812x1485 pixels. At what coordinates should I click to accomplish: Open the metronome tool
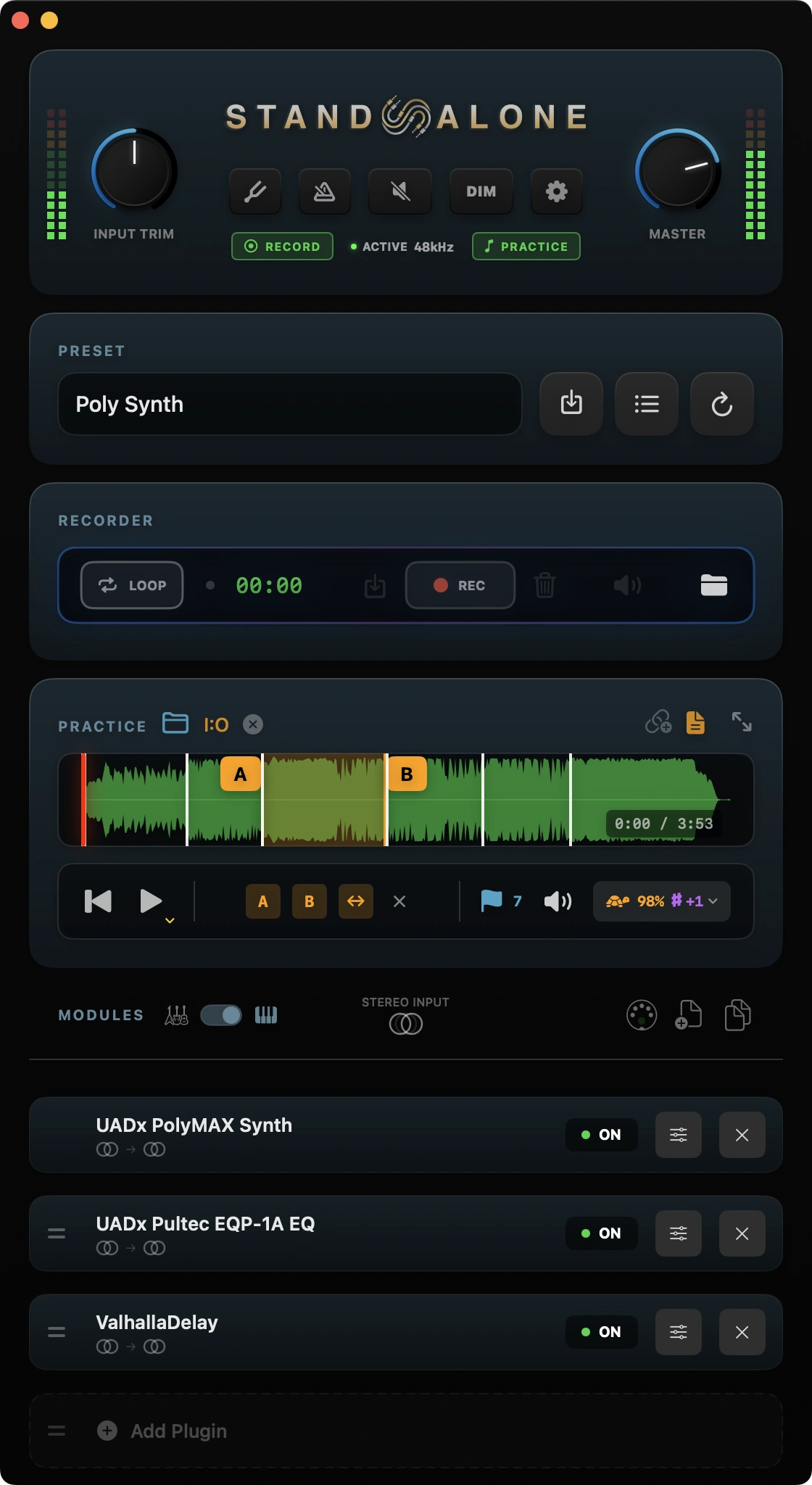point(324,191)
